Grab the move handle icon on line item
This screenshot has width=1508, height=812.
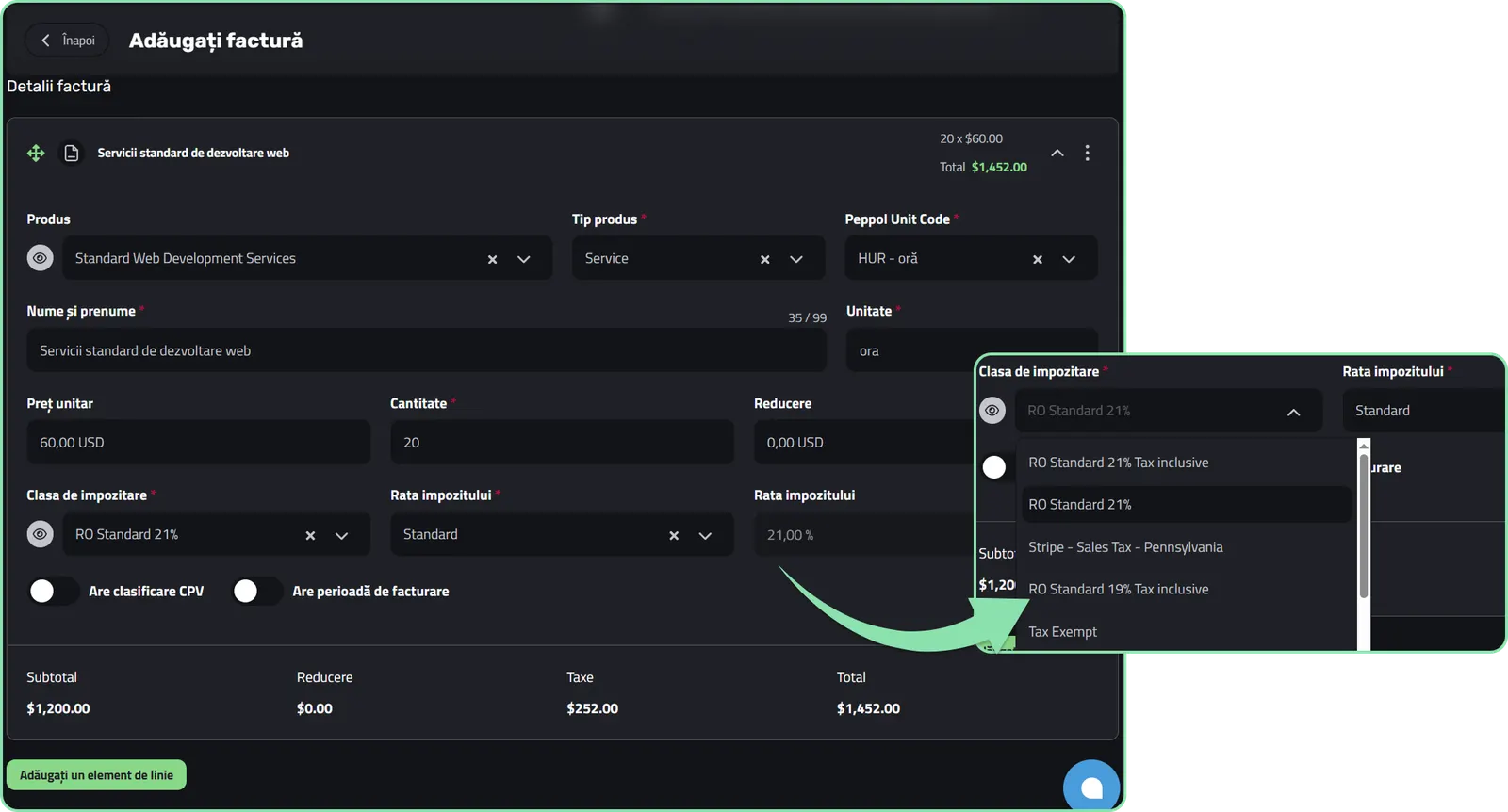pos(36,153)
